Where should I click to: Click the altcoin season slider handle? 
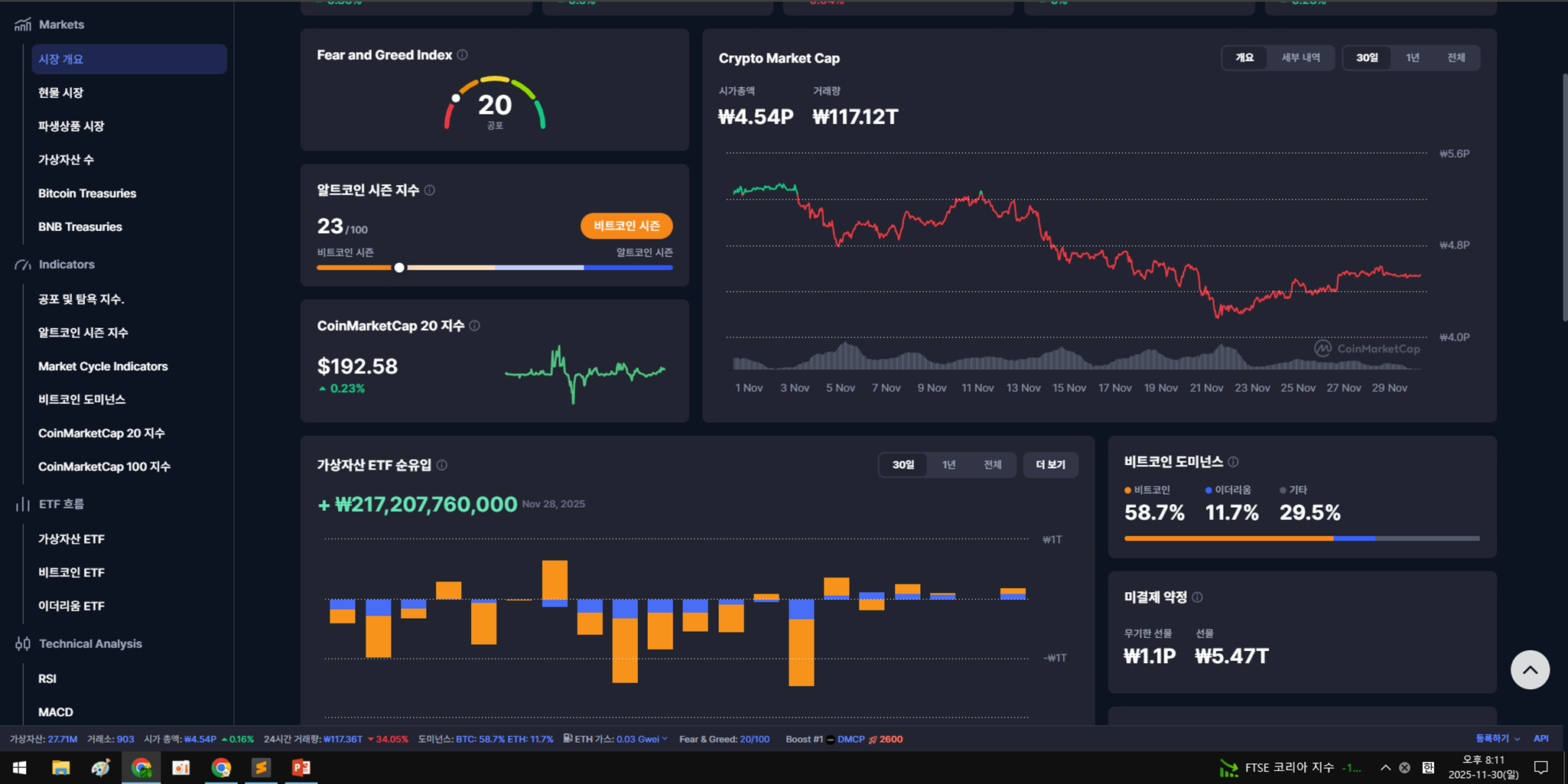coord(399,268)
